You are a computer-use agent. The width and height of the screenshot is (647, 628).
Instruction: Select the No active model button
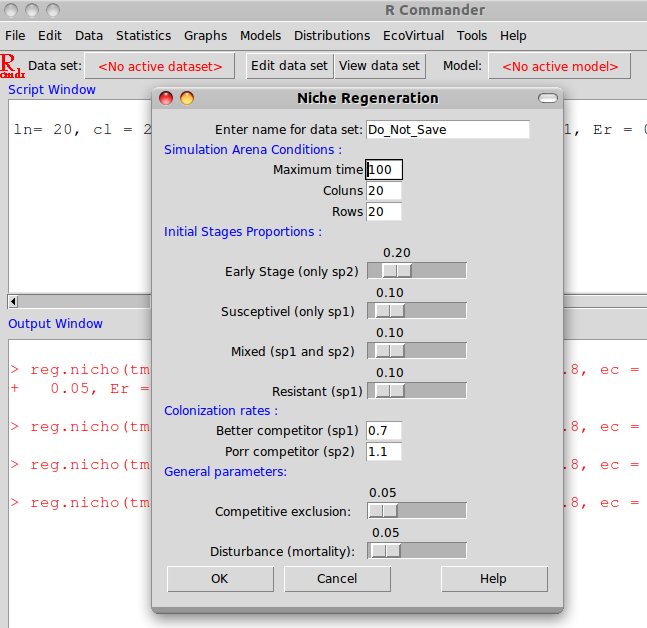(x=559, y=66)
